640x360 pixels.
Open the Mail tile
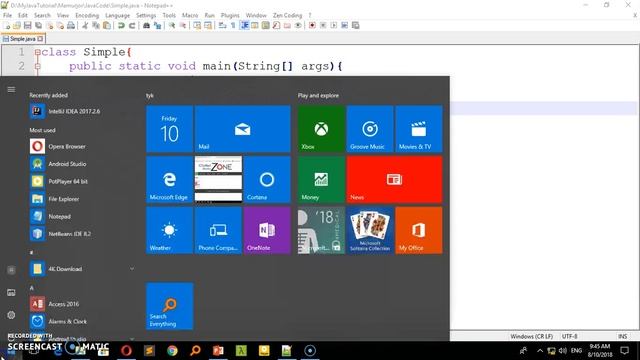[242, 129]
